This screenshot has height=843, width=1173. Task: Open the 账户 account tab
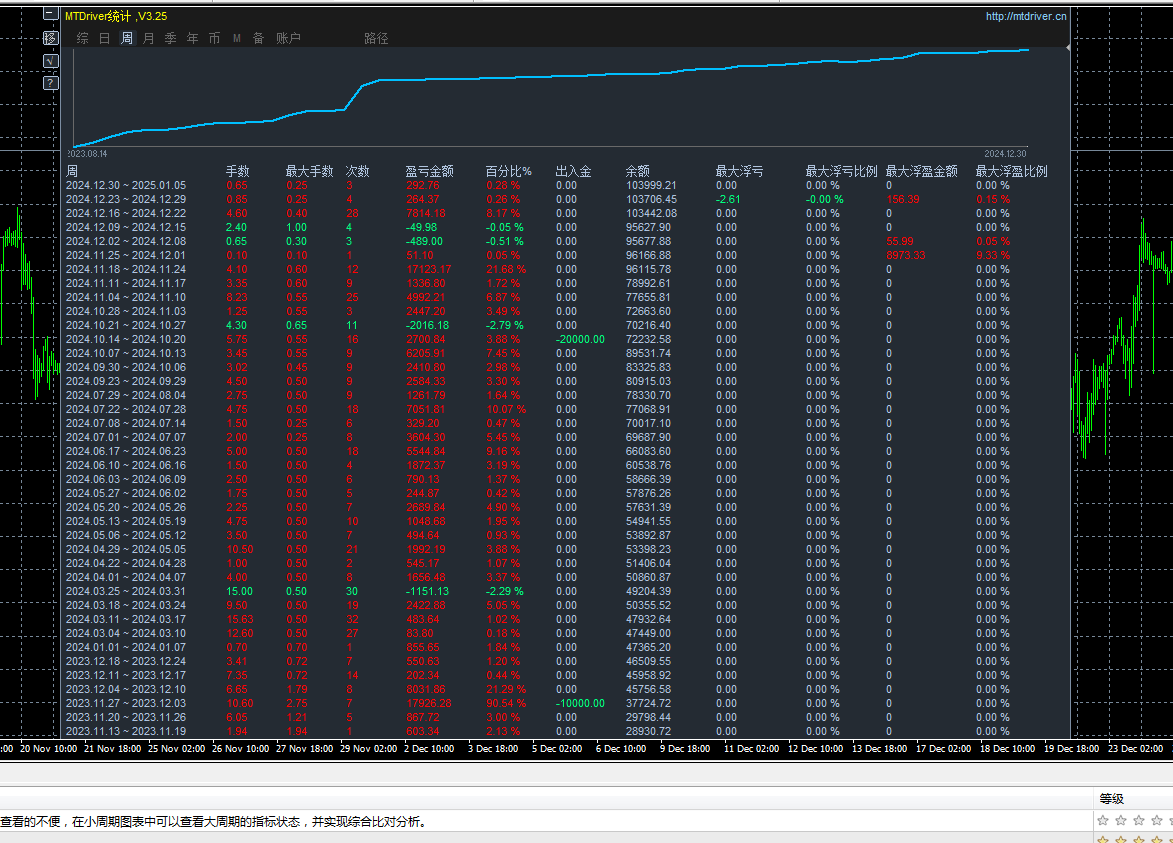pos(288,39)
